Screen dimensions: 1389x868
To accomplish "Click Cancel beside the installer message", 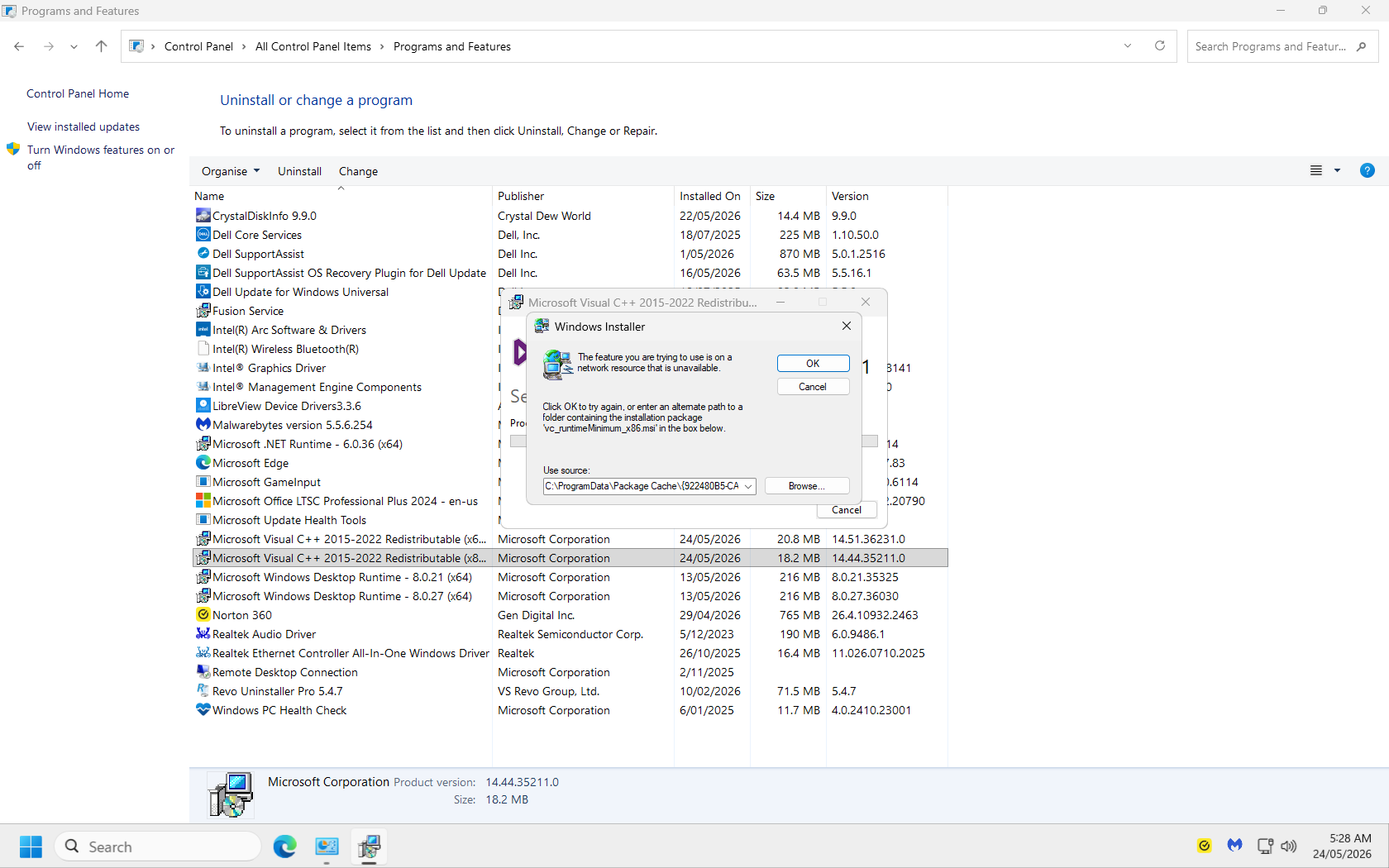I will (x=813, y=387).
